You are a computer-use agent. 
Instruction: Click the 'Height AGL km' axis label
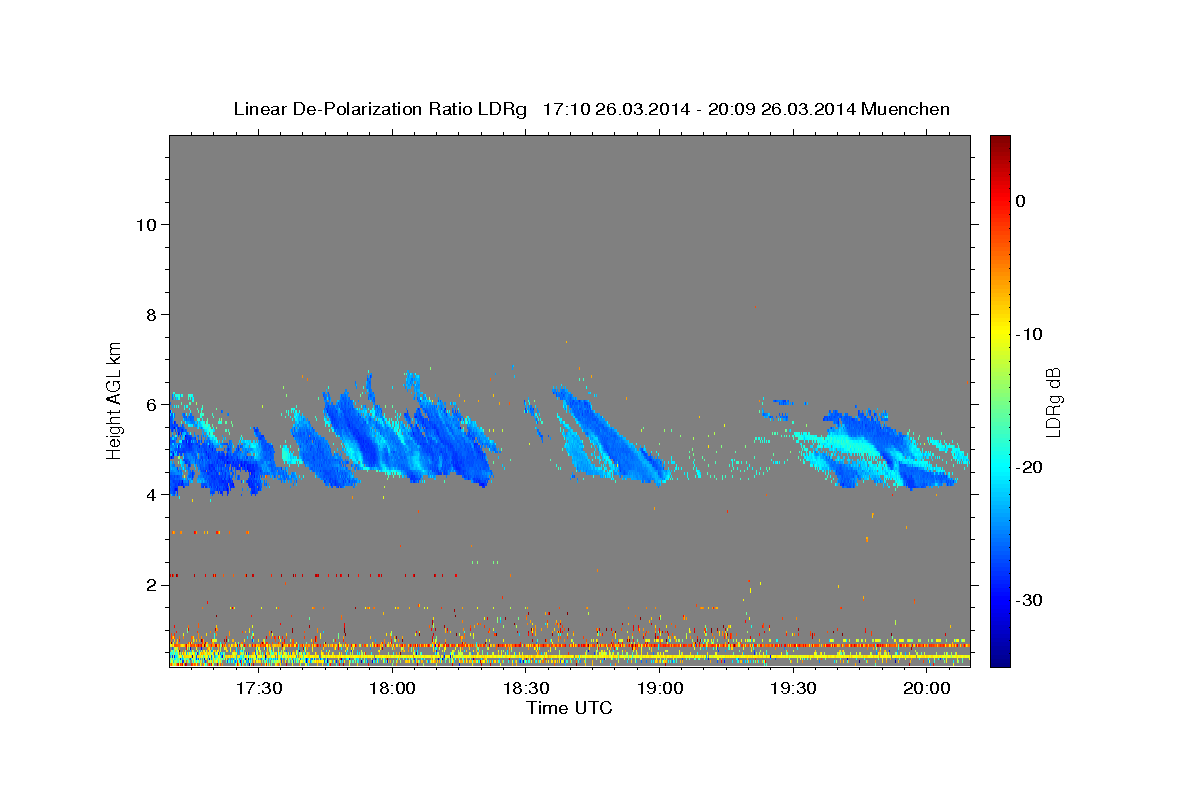pyautogui.click(x=115, y=400)
